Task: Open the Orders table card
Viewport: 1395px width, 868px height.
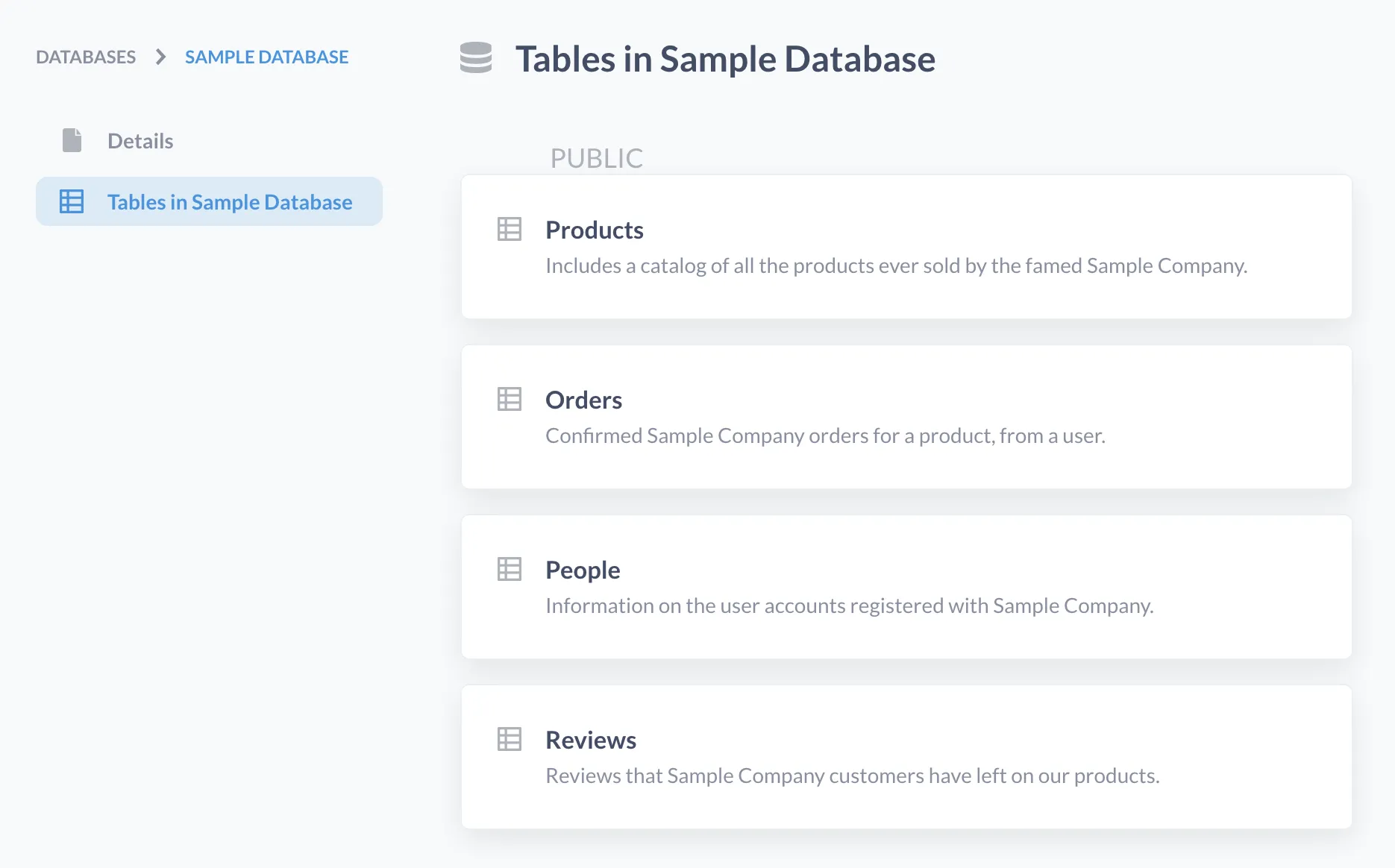Action: [906, 417]
